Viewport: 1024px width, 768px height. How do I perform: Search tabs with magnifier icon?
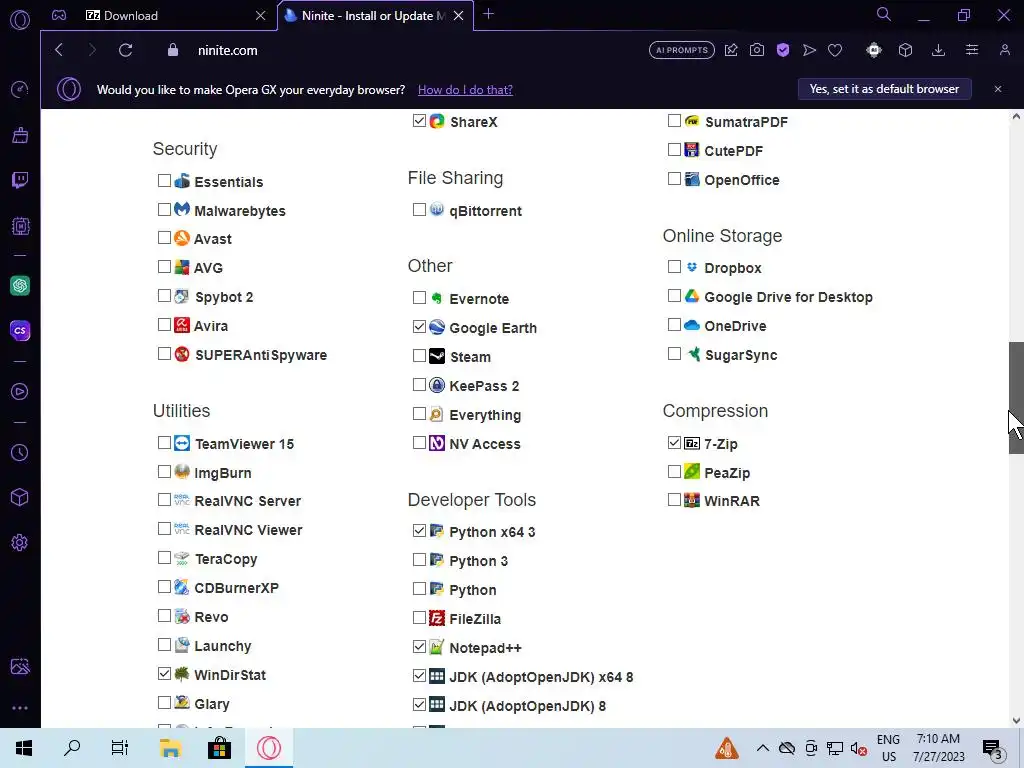point(884,14)
